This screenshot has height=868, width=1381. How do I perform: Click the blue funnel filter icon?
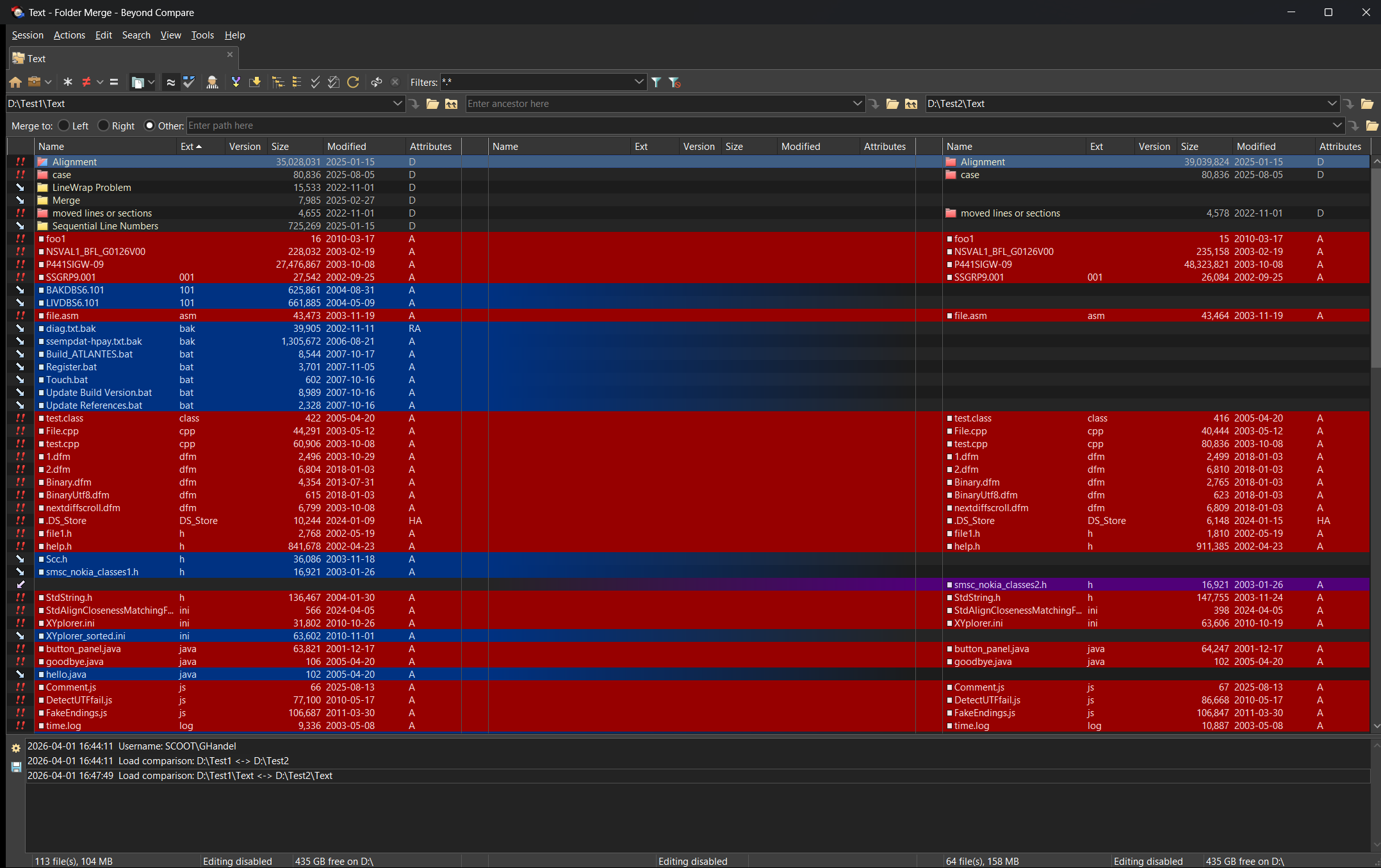click(x=657, y=82)
